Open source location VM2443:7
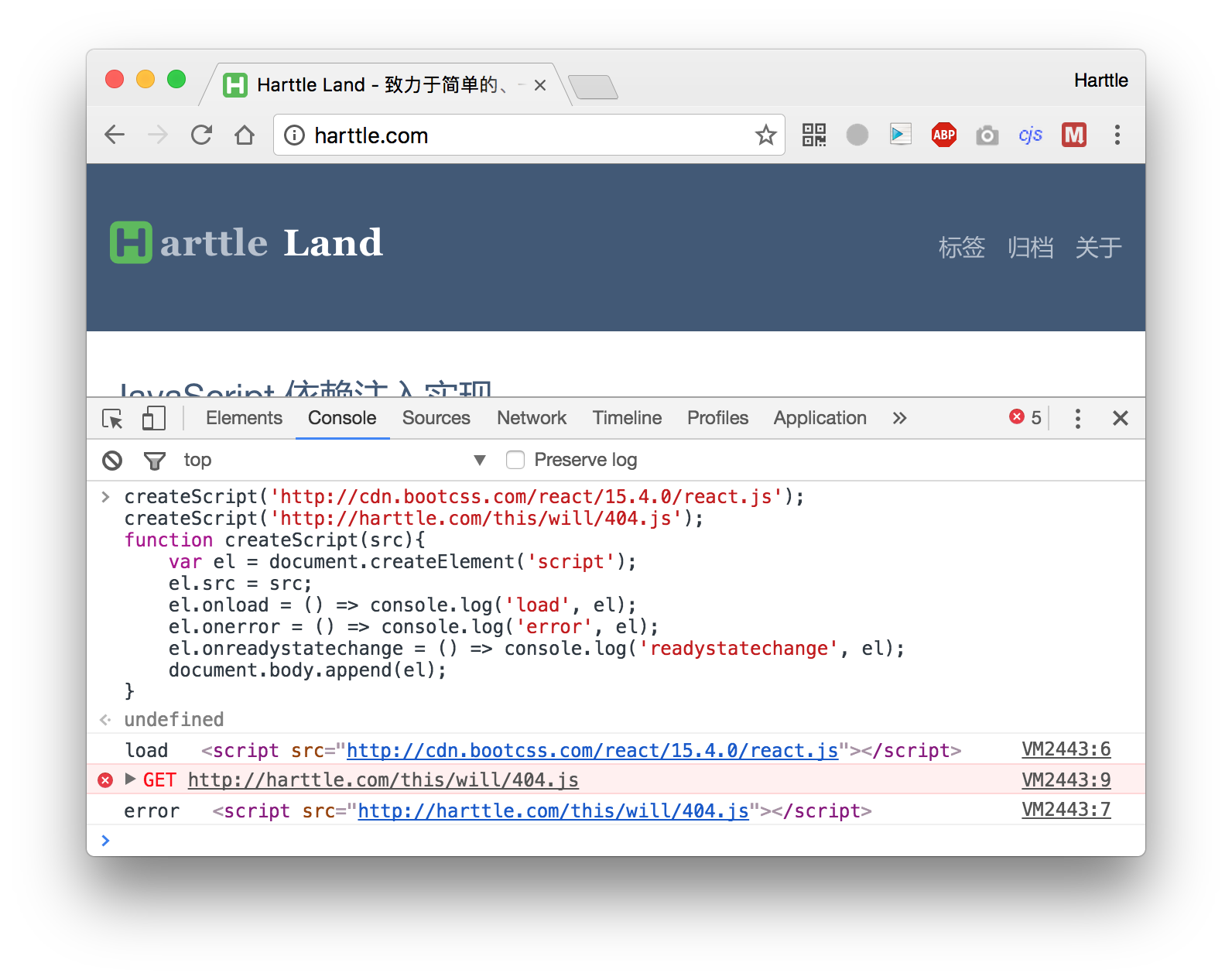The height and width of the screenshot is (980, 1232). (1066, 810)
